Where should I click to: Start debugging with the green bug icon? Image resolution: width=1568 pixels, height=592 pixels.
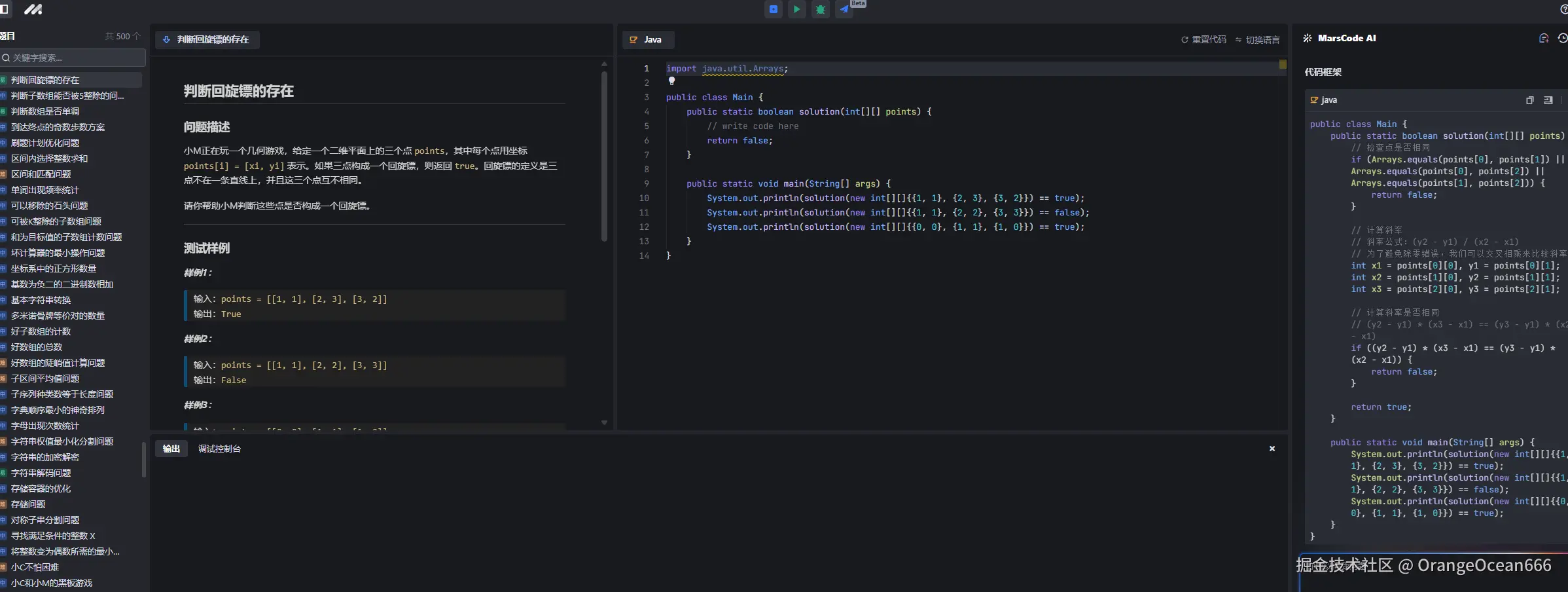tap(820, 9)
